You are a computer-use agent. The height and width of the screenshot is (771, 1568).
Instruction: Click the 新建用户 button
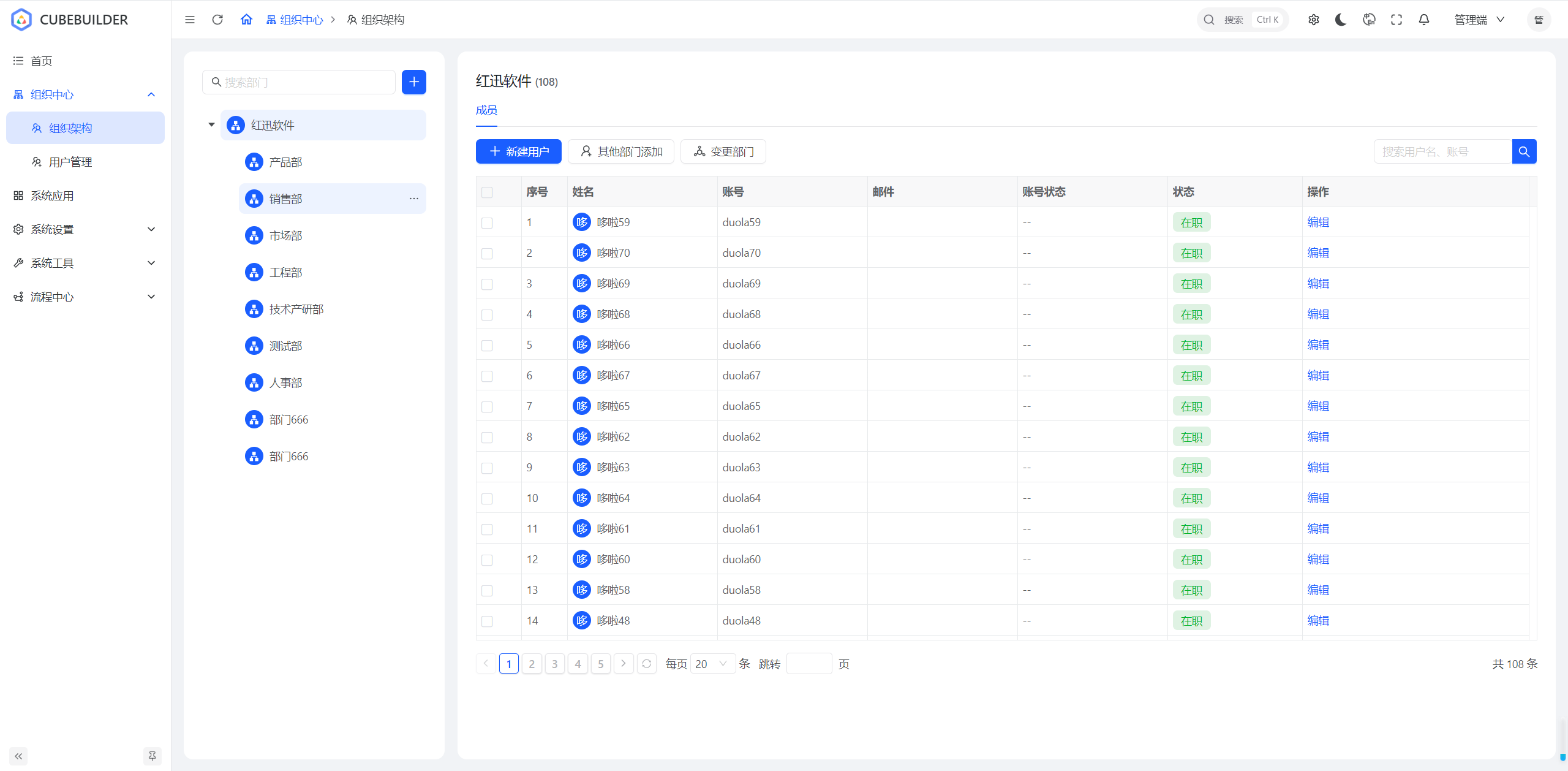click(518, 151)
